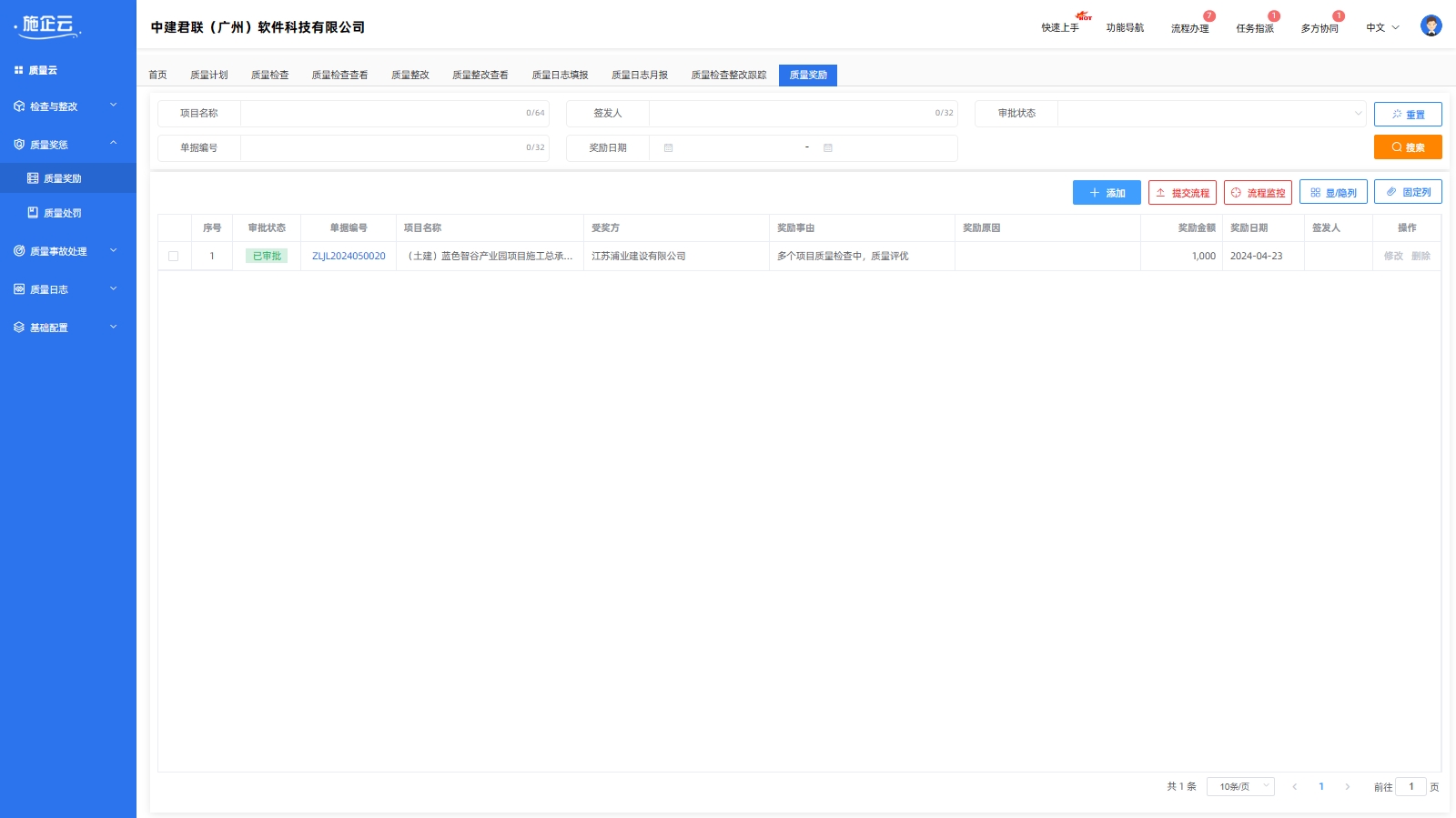
Task: Open 任务指派 with badge
Action: (x=1254, y=28)
